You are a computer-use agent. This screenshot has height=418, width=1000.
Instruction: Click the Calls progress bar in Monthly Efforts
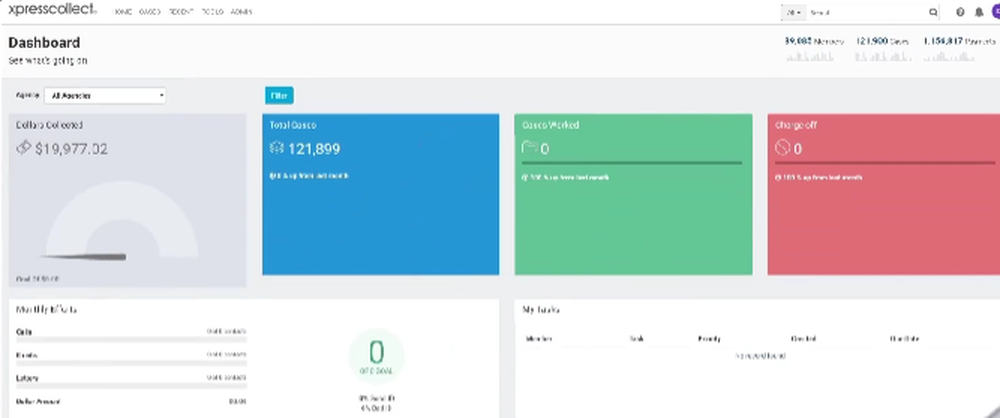tap(131, 340)
